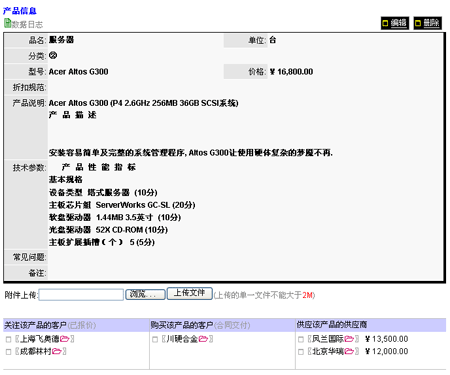
Task: Click the 浏览 browse button
Action: point(145,294)
